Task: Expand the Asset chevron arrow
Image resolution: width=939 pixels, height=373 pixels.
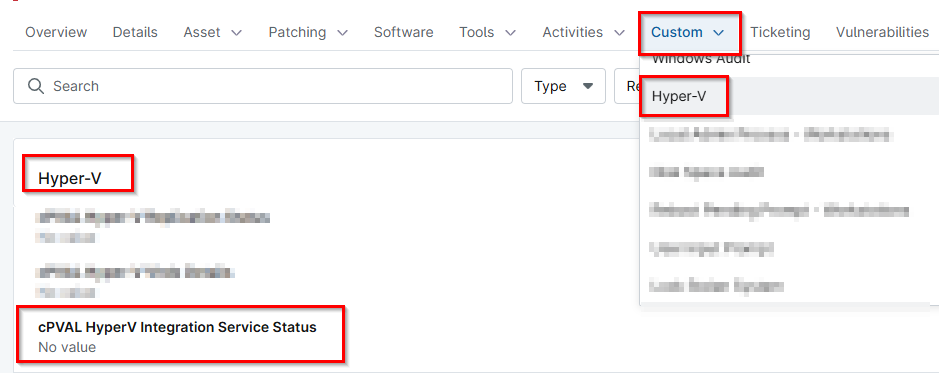Action: (236, 33)
